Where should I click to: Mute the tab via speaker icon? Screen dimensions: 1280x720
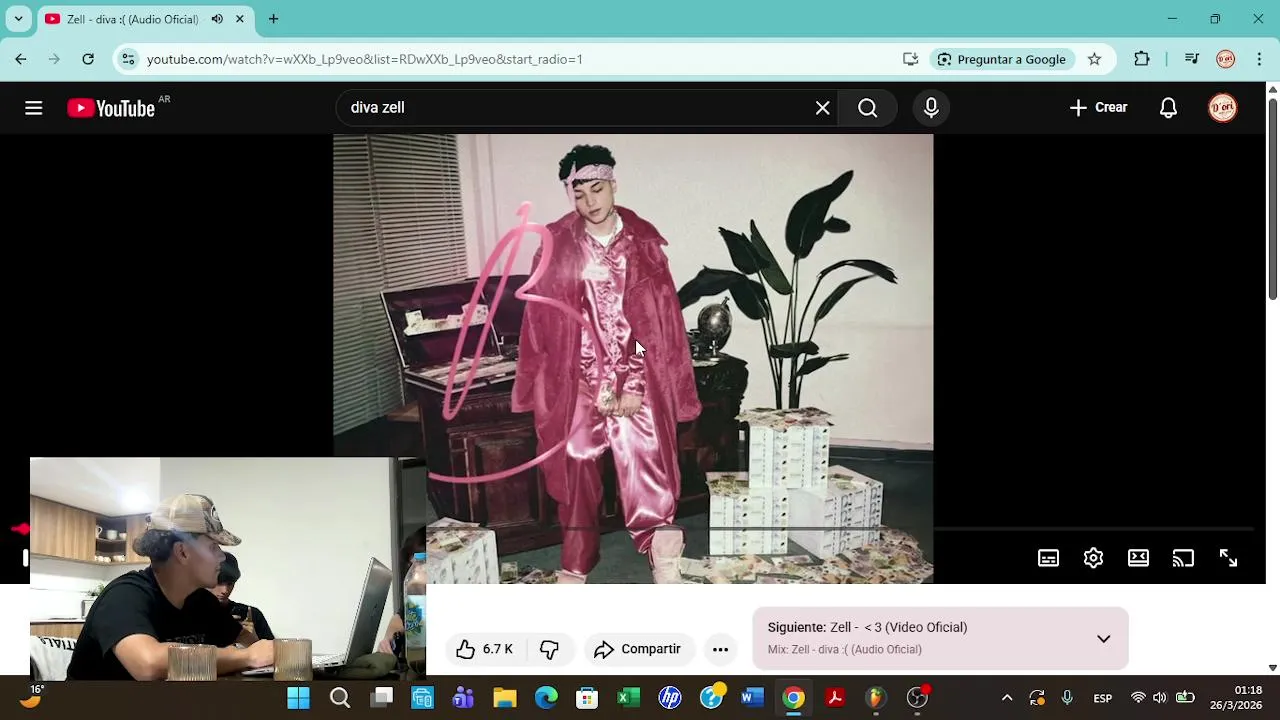pyautogui.click(x=217, y=19)
